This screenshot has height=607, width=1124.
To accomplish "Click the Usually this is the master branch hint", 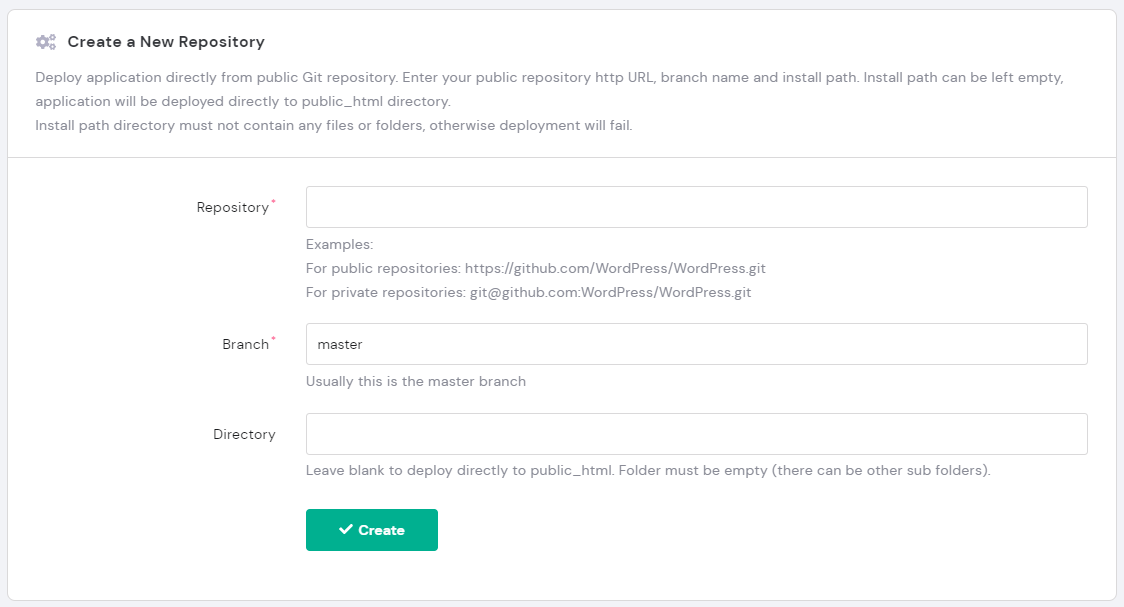I will [x=415, y=381].
